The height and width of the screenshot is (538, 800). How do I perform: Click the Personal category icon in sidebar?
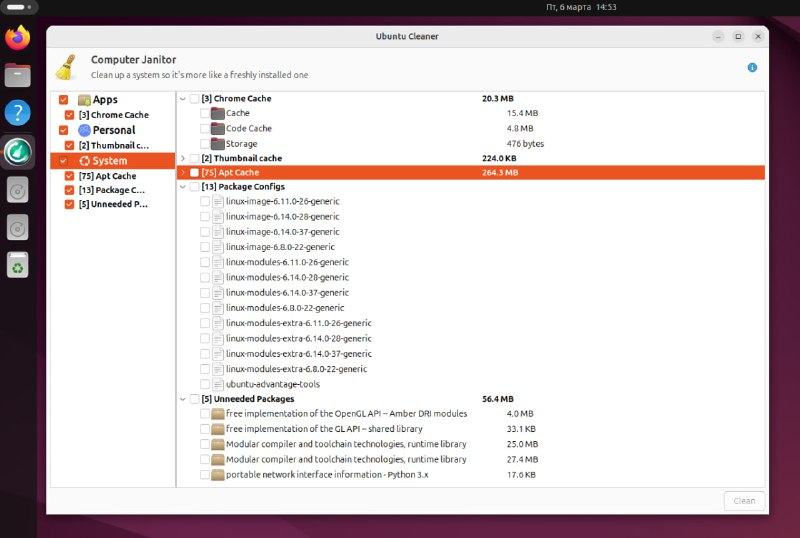tap(84, 130)
